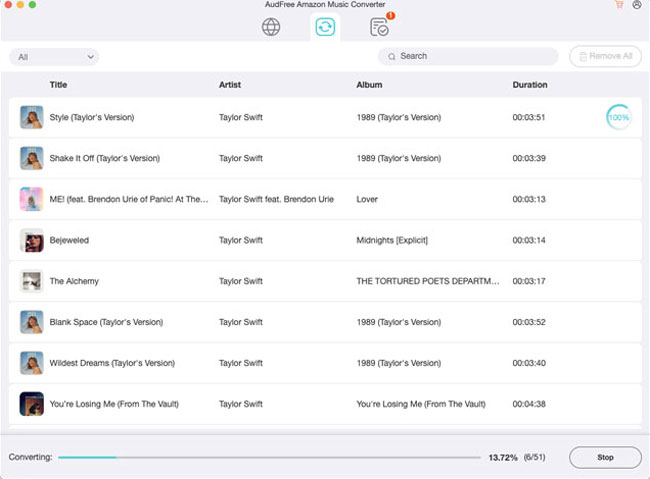Select The Alchemy track title
Image resolution: width=650 pixels, height=479 pixels.
tap(74, 281)
